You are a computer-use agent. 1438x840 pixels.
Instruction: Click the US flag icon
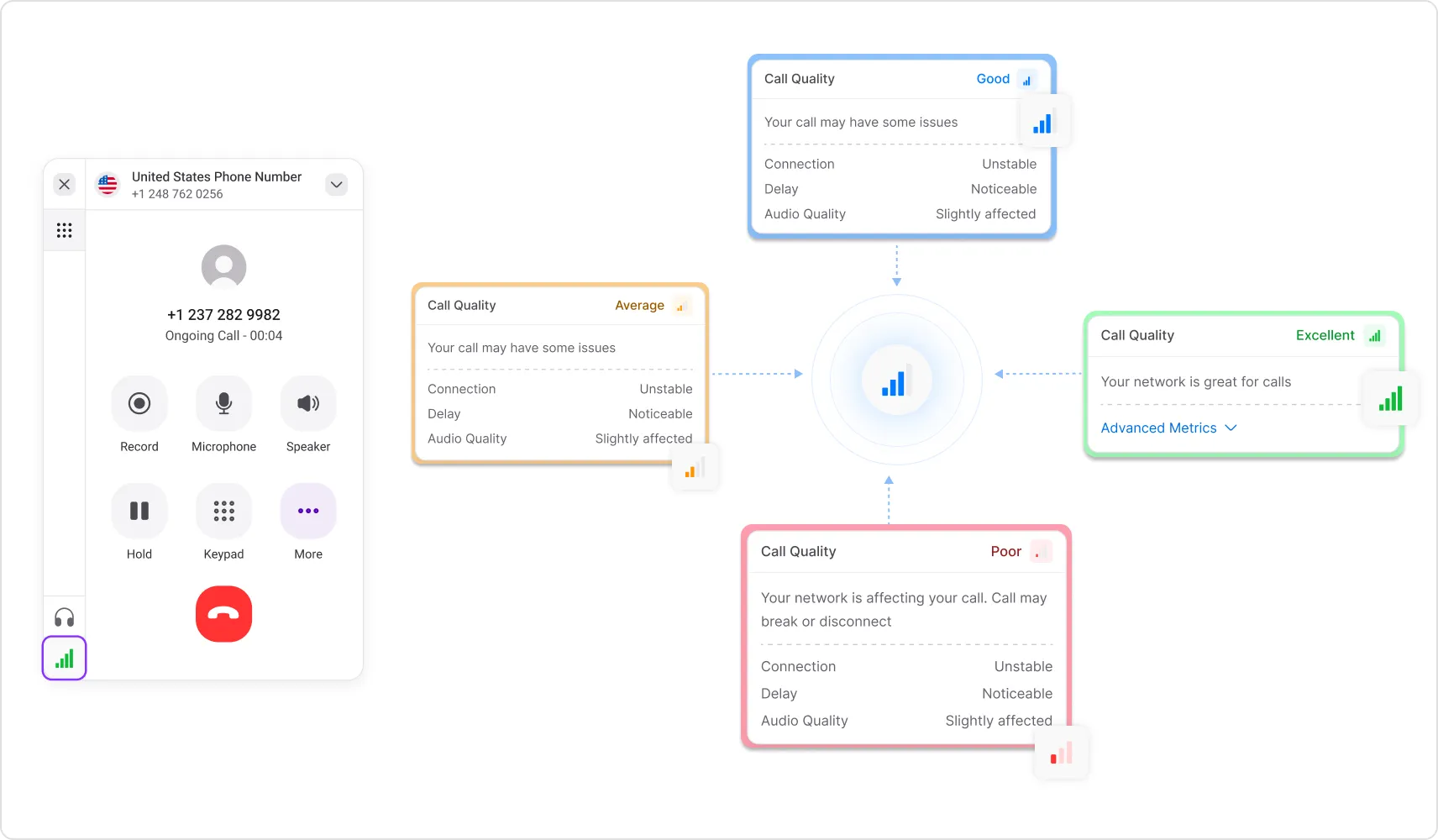coord(108,184)
